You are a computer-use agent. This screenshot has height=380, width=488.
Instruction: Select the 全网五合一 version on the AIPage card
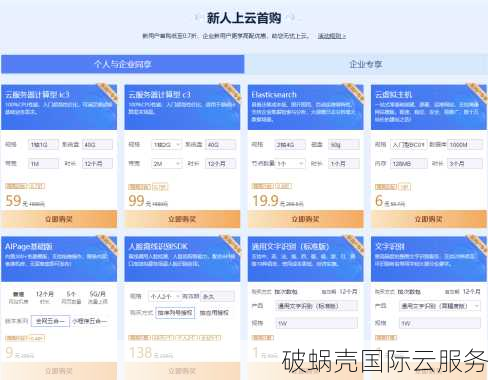pos(51,321)
